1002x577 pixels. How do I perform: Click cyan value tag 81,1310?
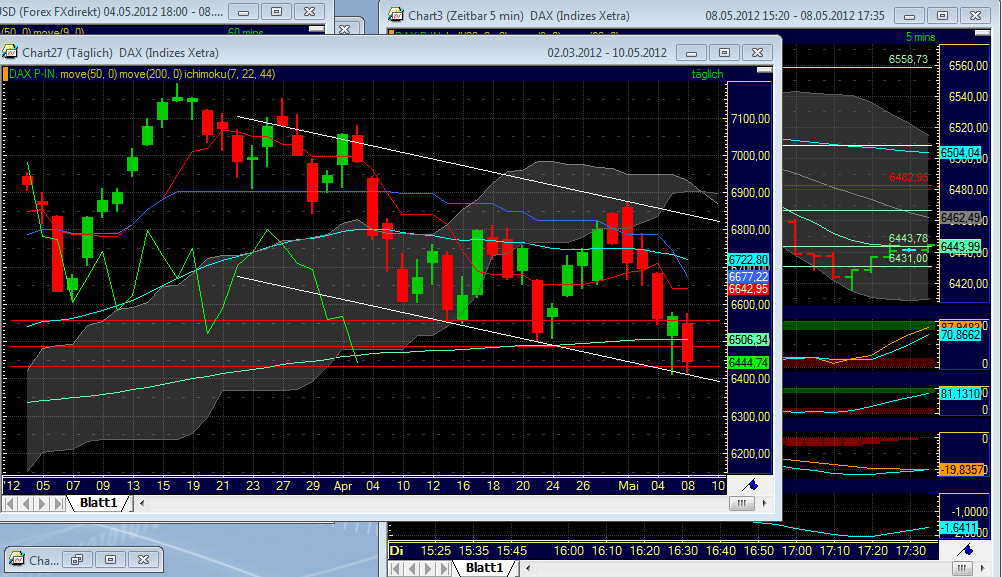(960, 394)
